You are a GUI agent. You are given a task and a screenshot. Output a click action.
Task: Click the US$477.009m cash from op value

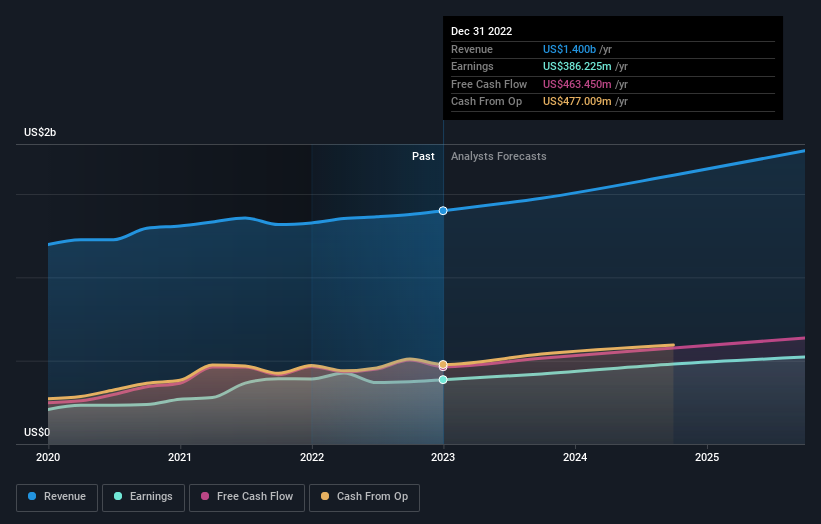click(x=577, y=102)
